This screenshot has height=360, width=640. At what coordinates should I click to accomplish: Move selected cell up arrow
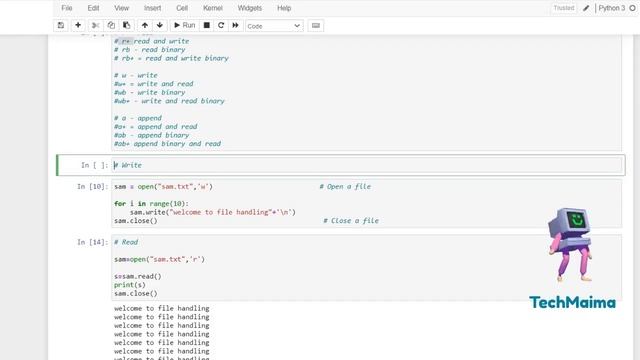tap(144, 25)
